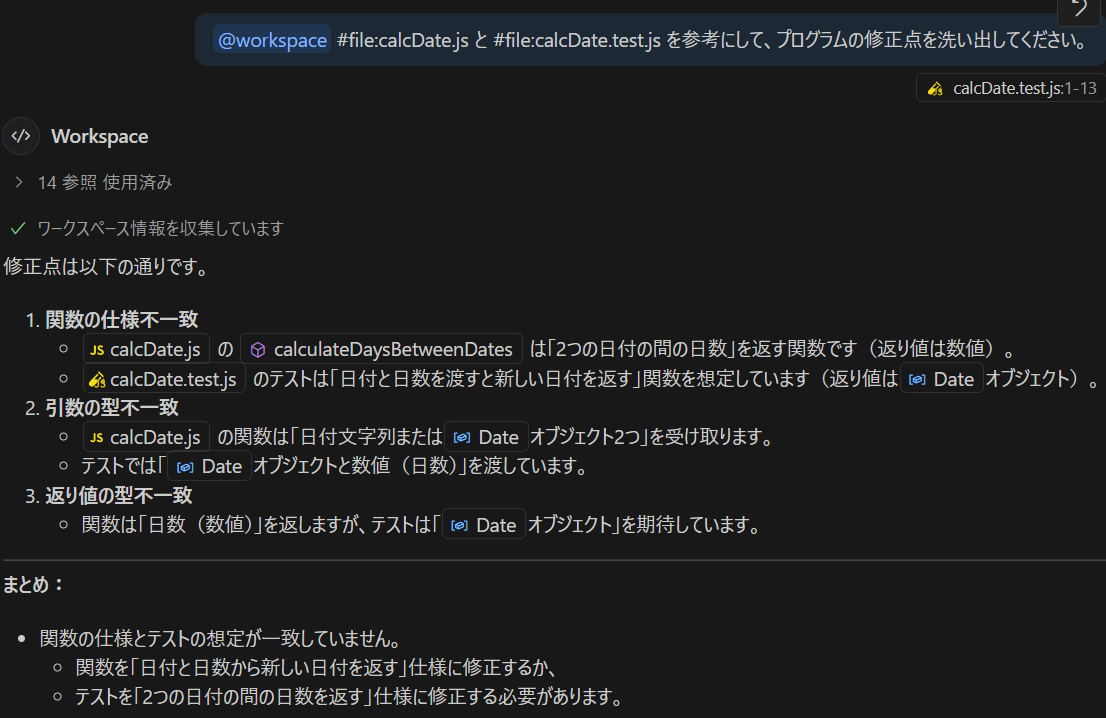Click heading 関数の仕様不一致

click(121, 320)
